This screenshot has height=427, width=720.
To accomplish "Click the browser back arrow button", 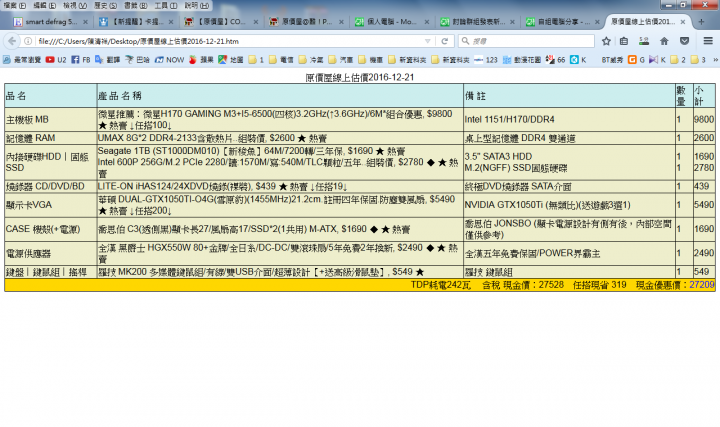I will pyautogui.click(x=11, y=41).
